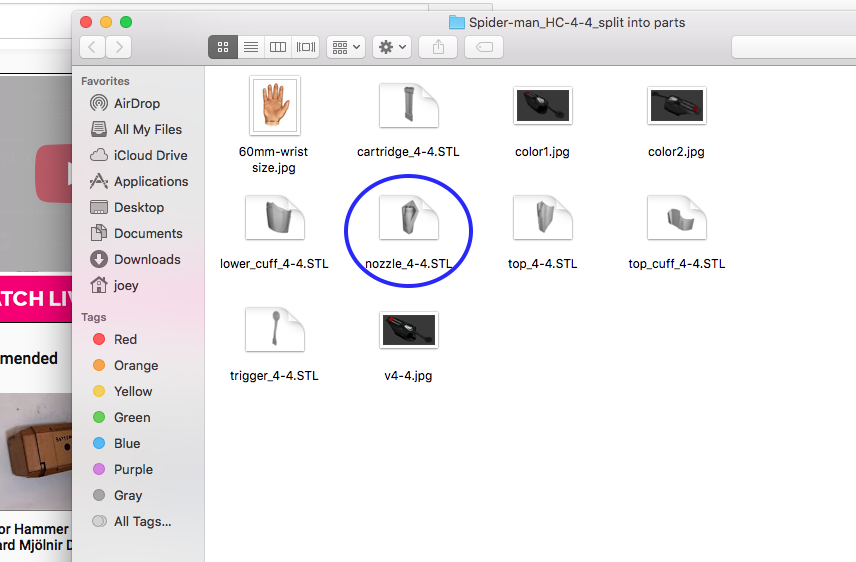
Task: Open iCloud Drive in sidebar
Action: click(x=139, y=155)
